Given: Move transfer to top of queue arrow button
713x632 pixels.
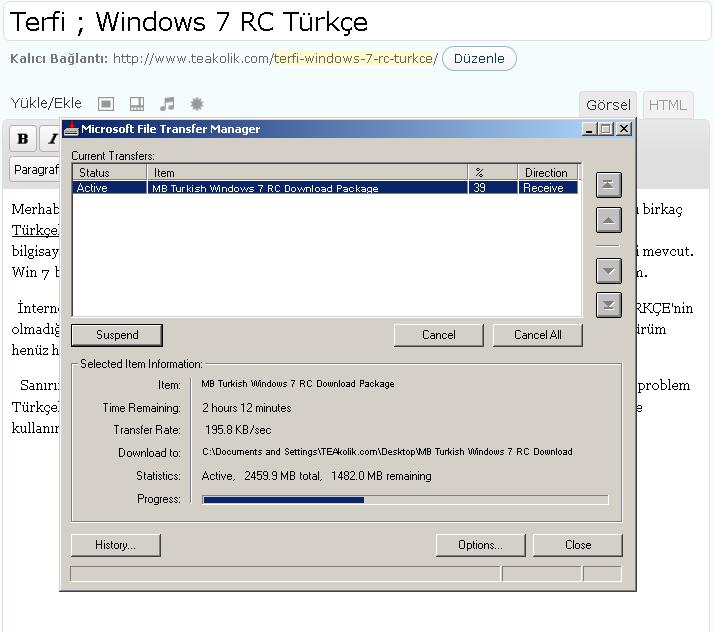Looking at the screenshot, I should pos(608,185).
